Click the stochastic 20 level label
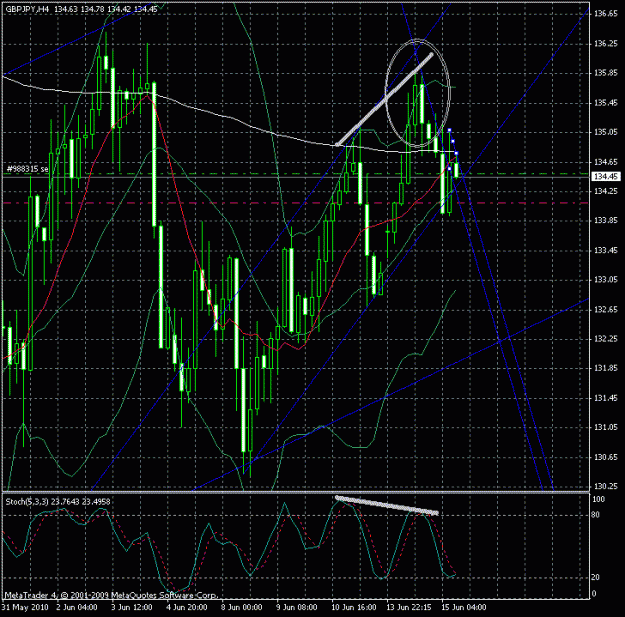Image resolution: width=625 pixels, height=617 pixels. (x=596, y=578)
